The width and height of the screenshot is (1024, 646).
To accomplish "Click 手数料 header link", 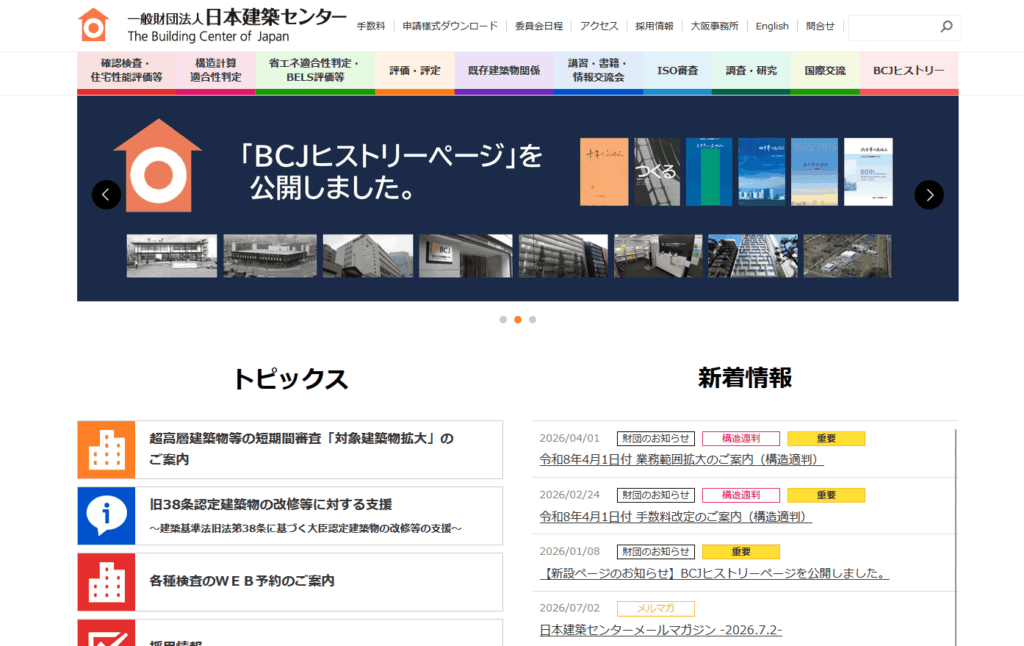I will pos(371,26).
